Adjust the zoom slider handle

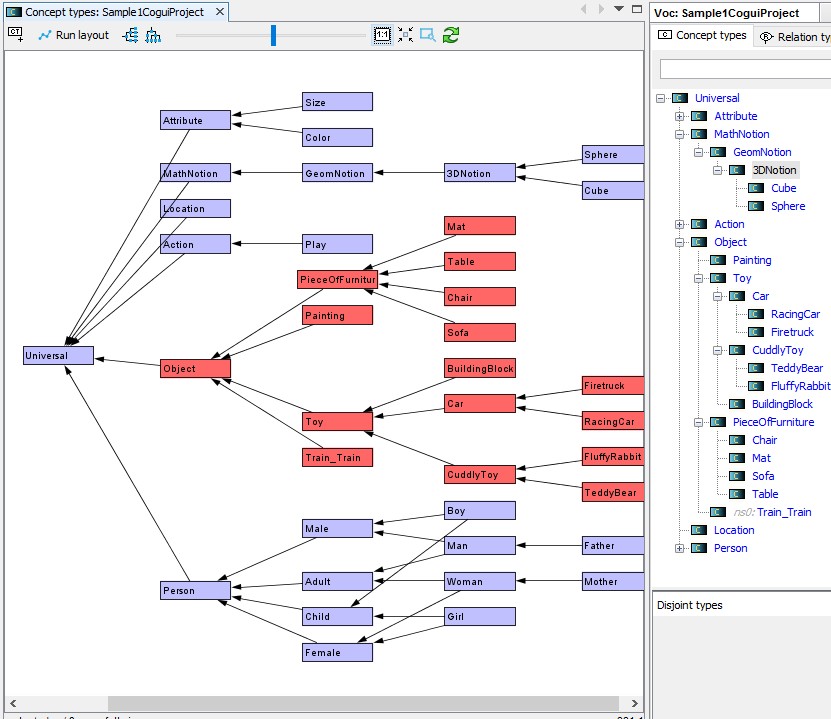tap(273, 35)
